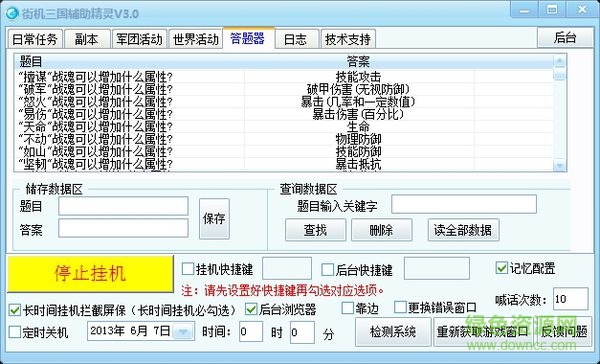Image resolution: width=600 pixels, height=364 pixels.
Task: Click the 后台快捷键 hotkey field
Action: 437,268
